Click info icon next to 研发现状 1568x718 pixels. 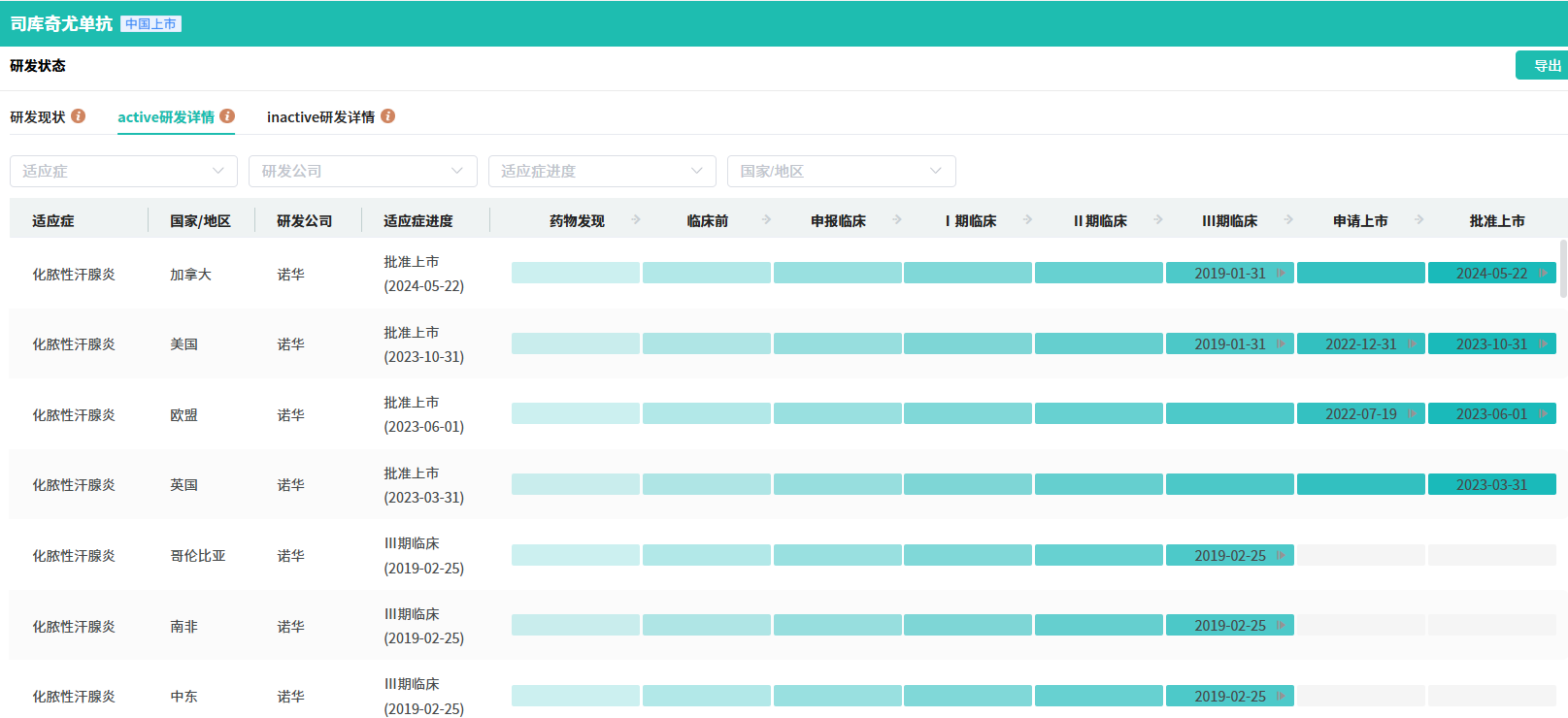point(79,116)
